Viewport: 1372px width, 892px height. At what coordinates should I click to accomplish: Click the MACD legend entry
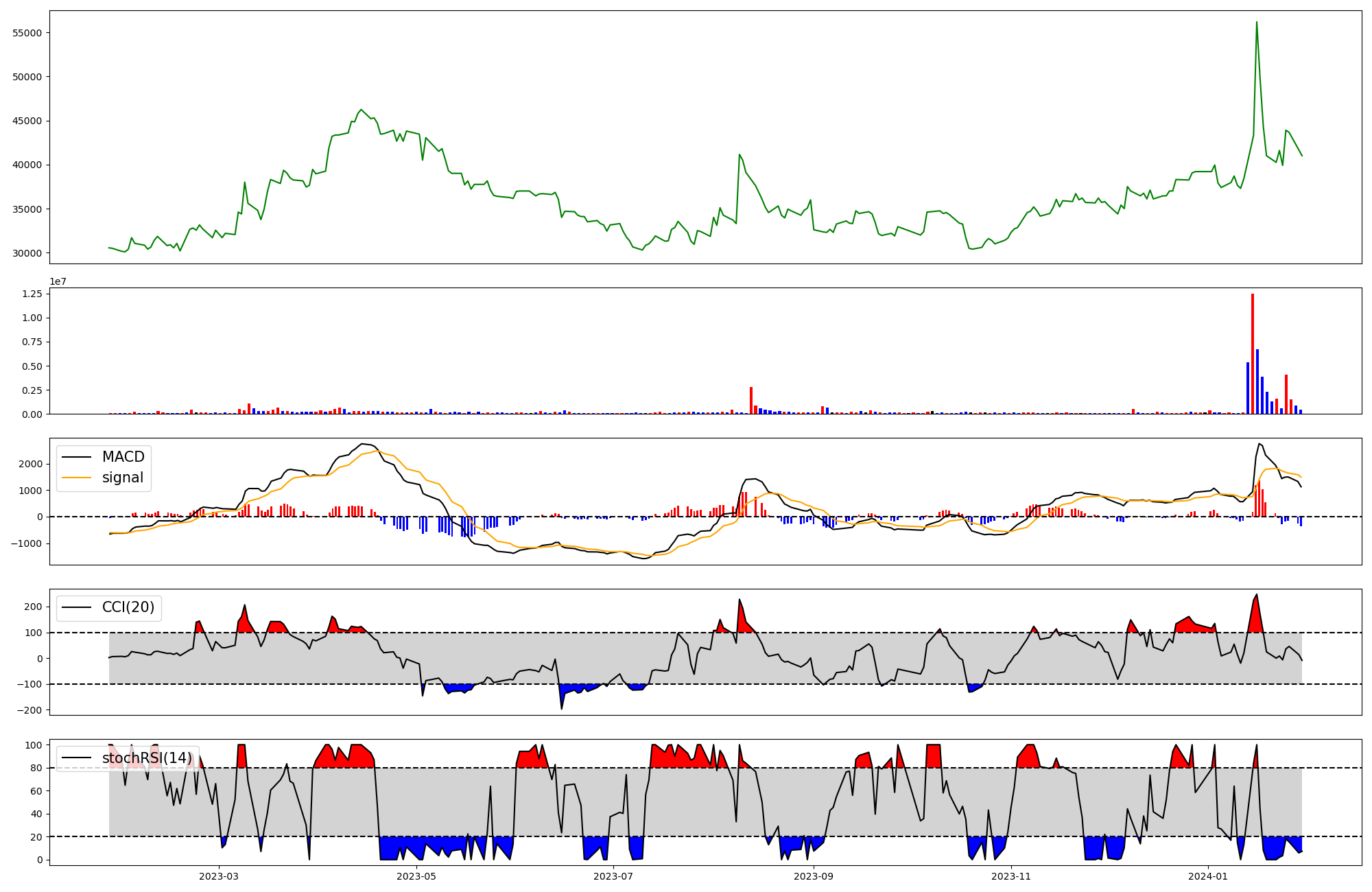123,457
